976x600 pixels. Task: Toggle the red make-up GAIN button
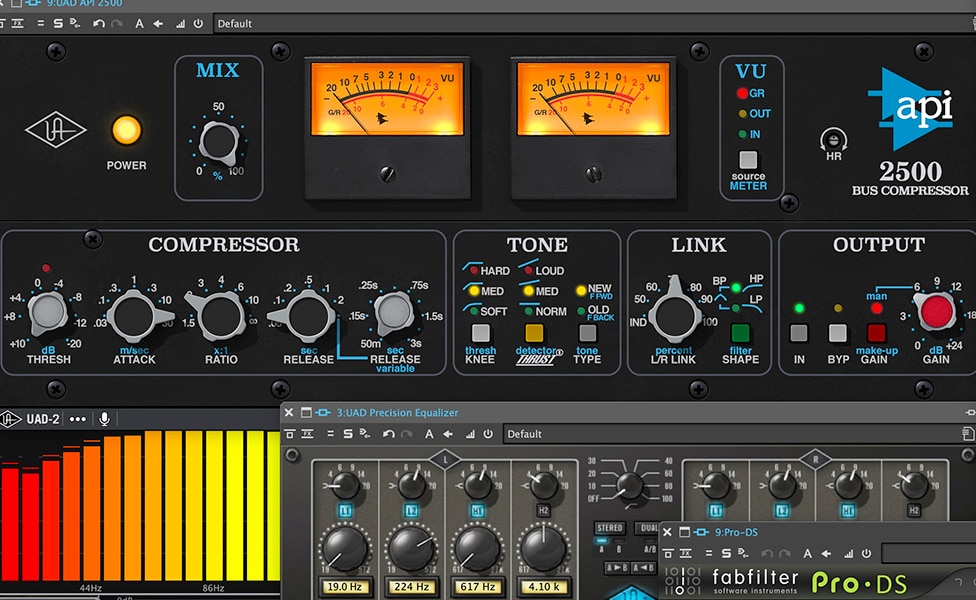tap(876, 333)
